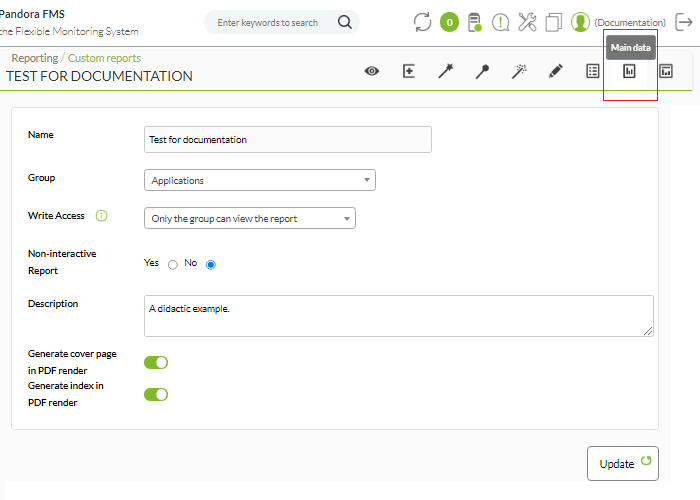Click the Update button
700x500 pixels.
[x=623, y=463]
